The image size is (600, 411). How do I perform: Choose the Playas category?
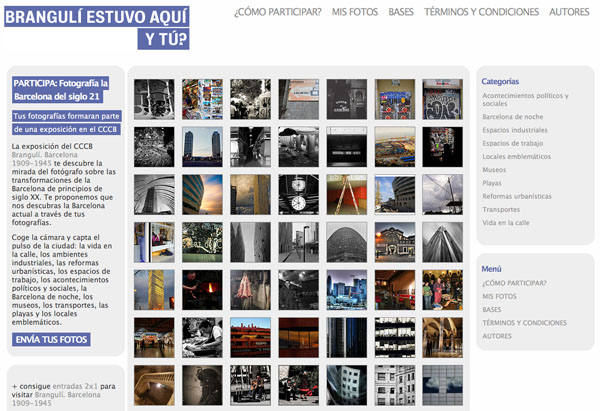click(492, 183)
